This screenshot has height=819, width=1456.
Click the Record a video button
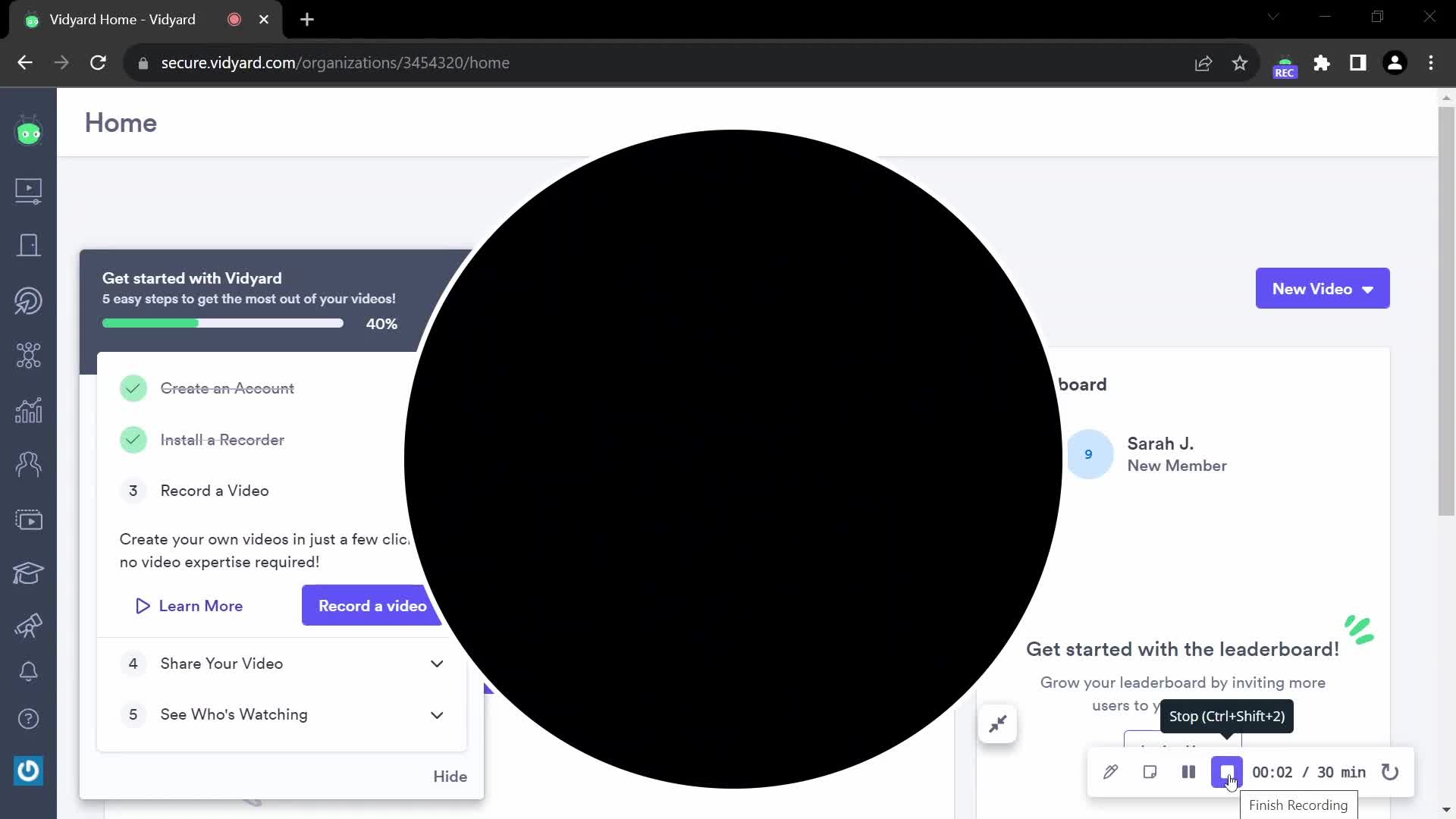click(372, 605)
